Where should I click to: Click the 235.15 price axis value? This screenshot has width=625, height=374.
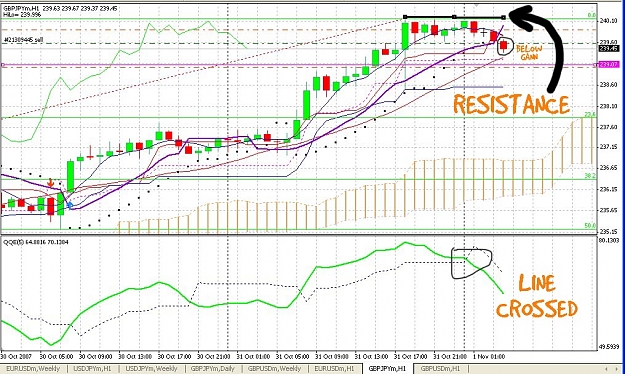coord(608,232)
